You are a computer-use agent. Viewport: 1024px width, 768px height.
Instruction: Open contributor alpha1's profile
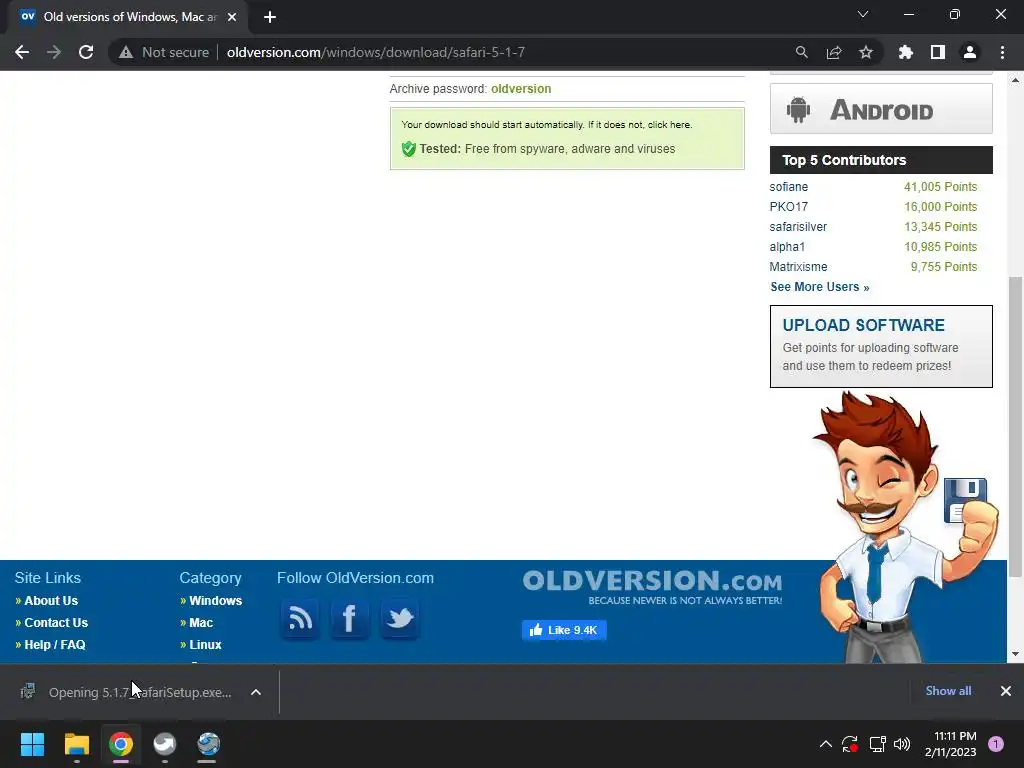[787, 247]
